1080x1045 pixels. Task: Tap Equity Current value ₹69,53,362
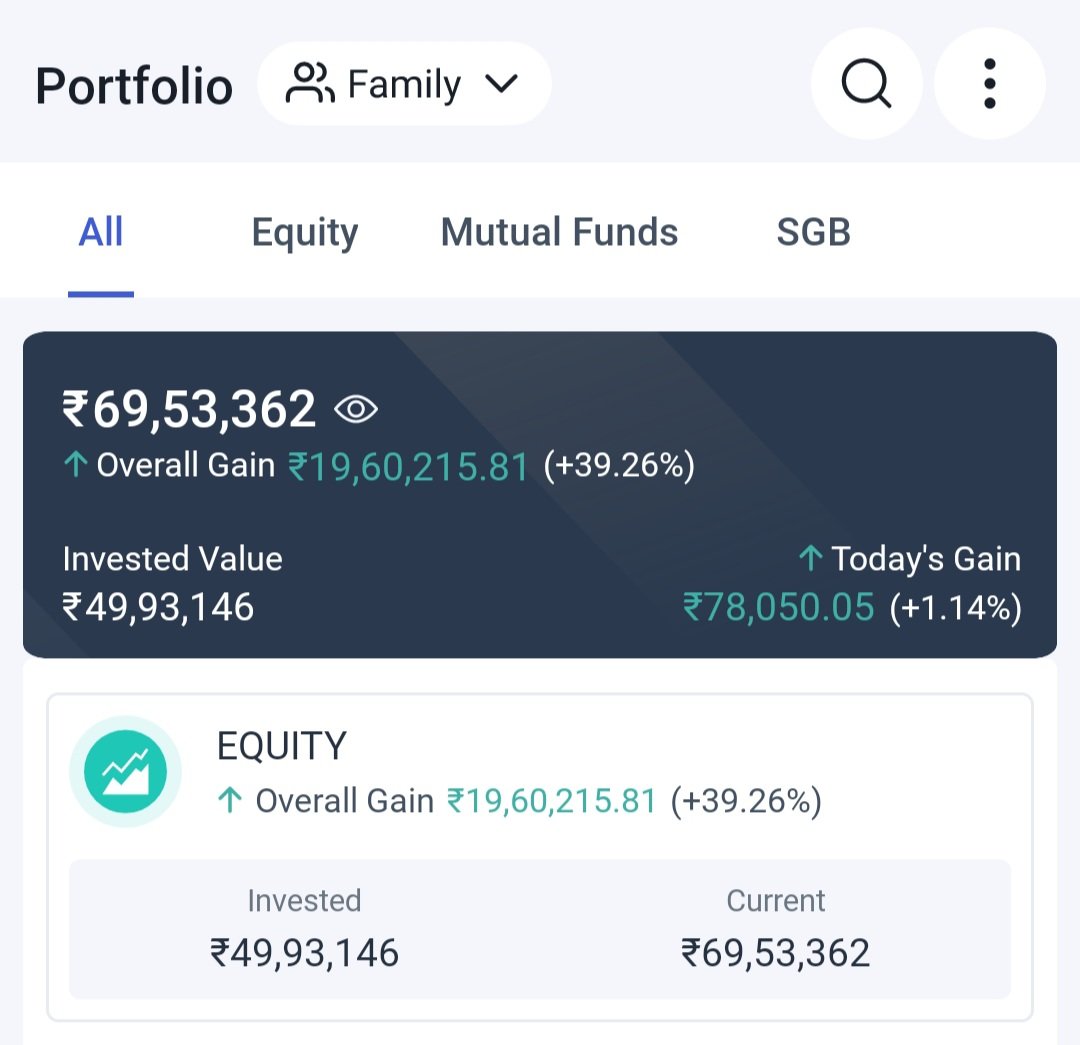(x=776, y=953)
